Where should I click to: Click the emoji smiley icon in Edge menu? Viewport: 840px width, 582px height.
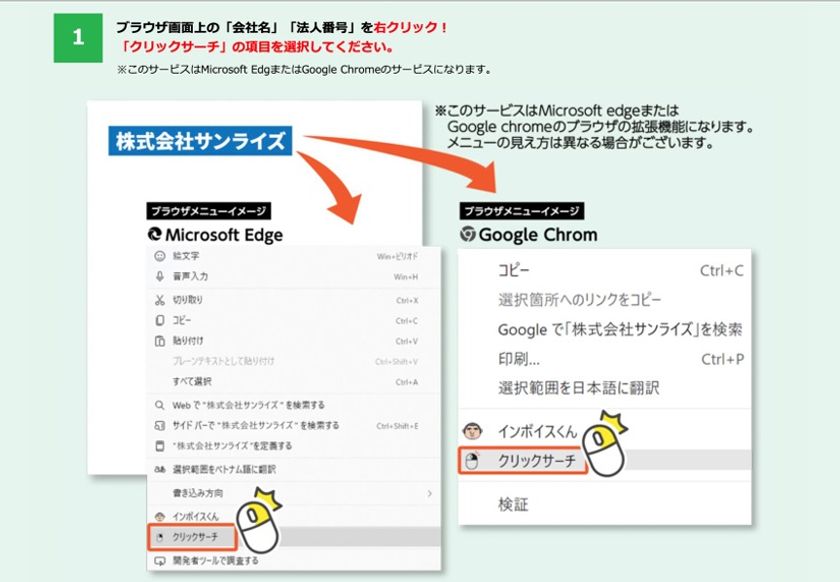[160, 256]
